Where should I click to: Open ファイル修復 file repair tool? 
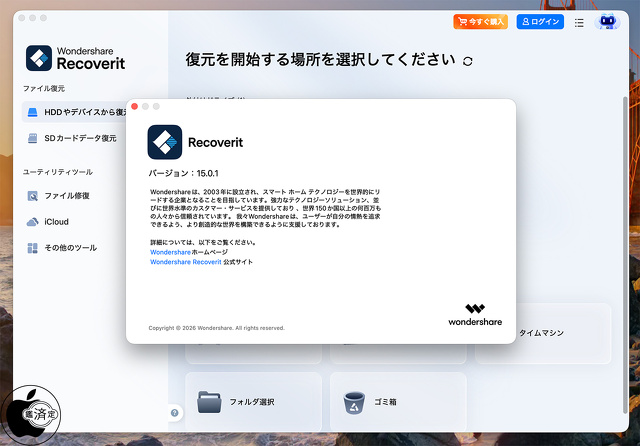[58, 196]
